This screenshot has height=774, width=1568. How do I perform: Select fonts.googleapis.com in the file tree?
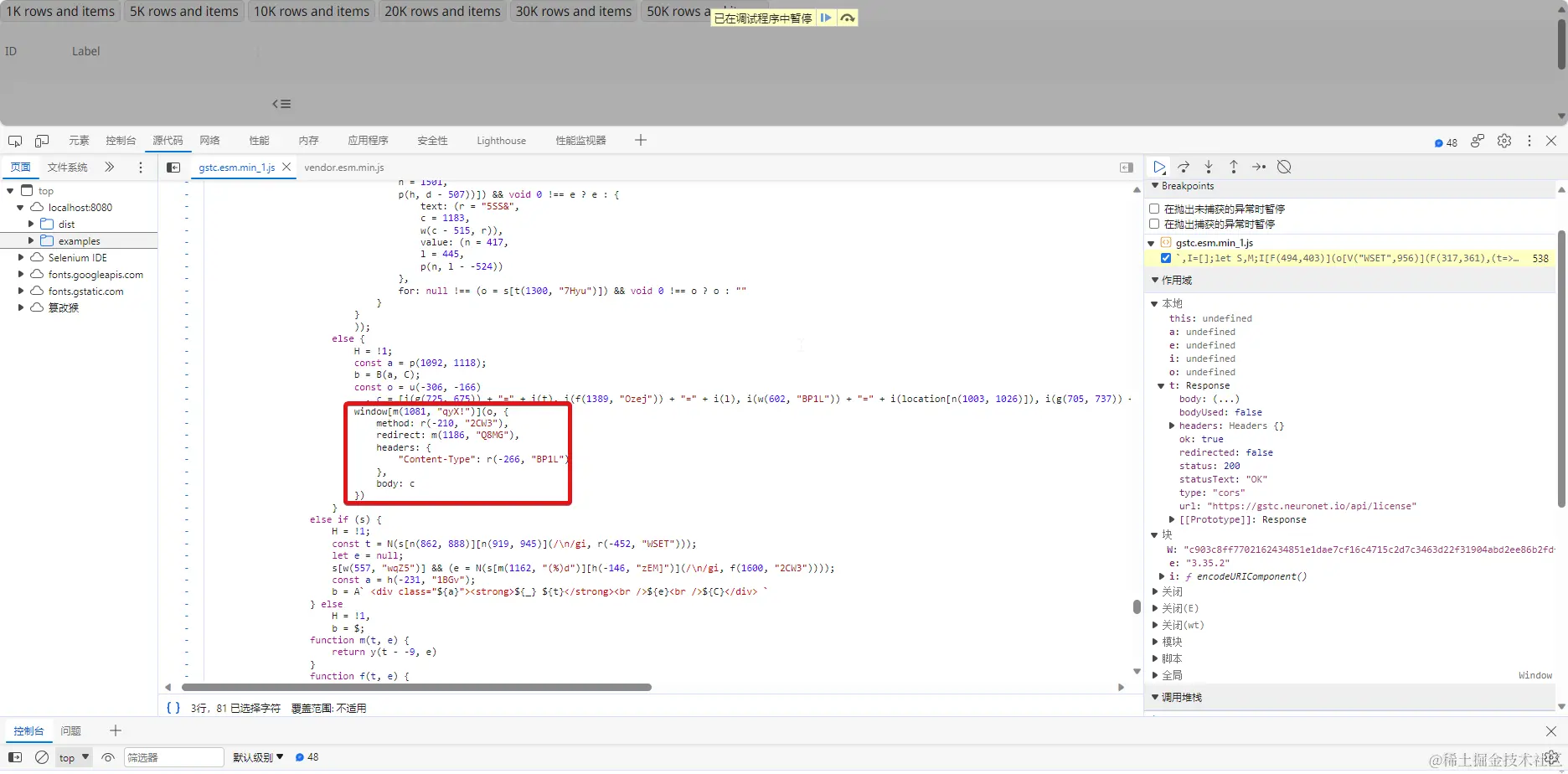95,274
